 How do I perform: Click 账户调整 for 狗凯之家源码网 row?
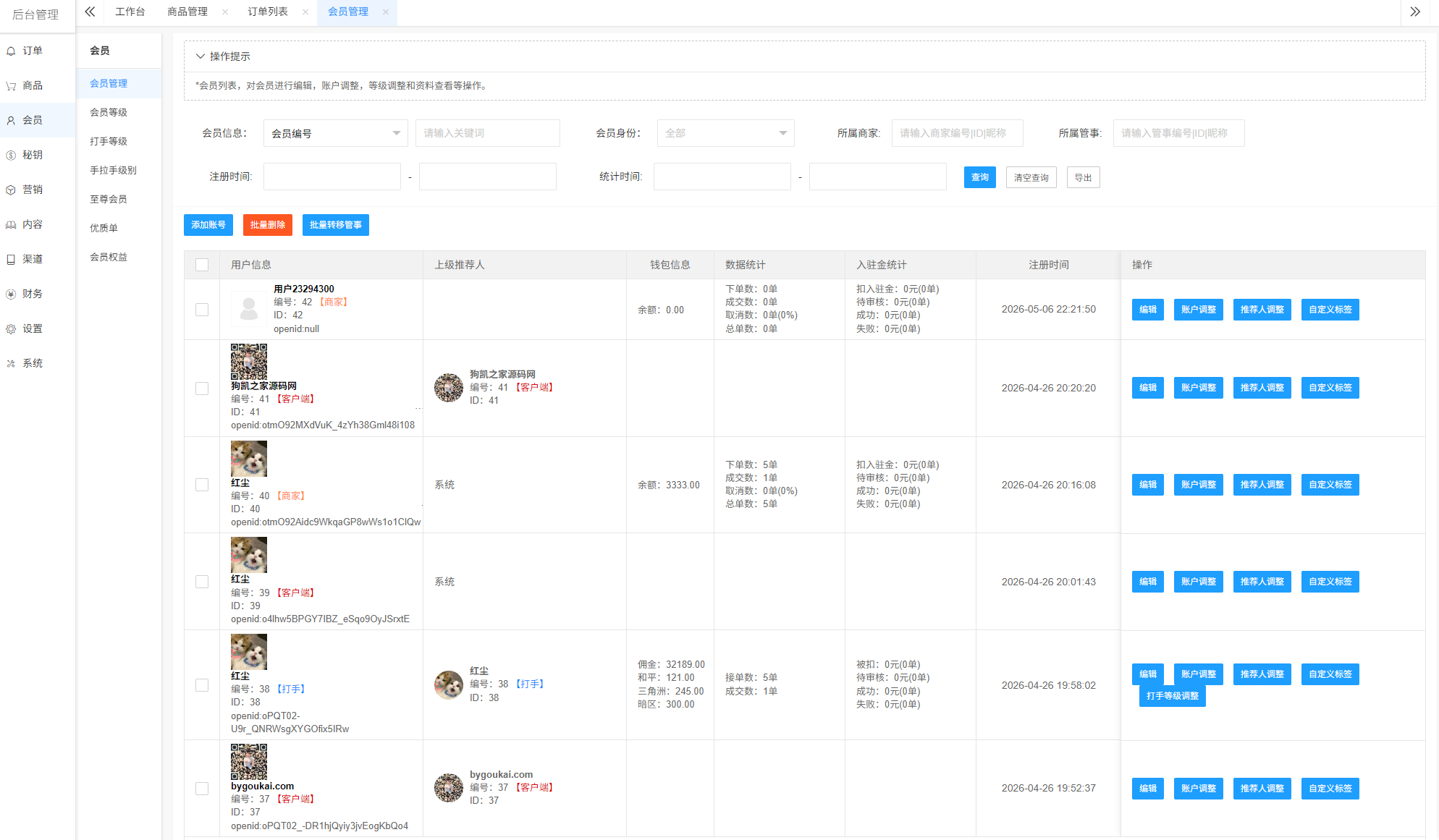coord(1199,388)
